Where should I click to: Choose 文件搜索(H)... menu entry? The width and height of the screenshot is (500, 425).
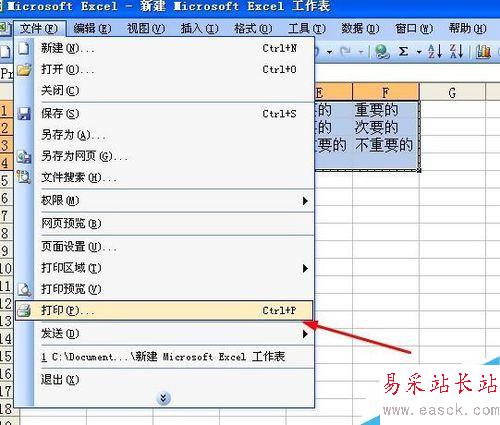[164, 177]
